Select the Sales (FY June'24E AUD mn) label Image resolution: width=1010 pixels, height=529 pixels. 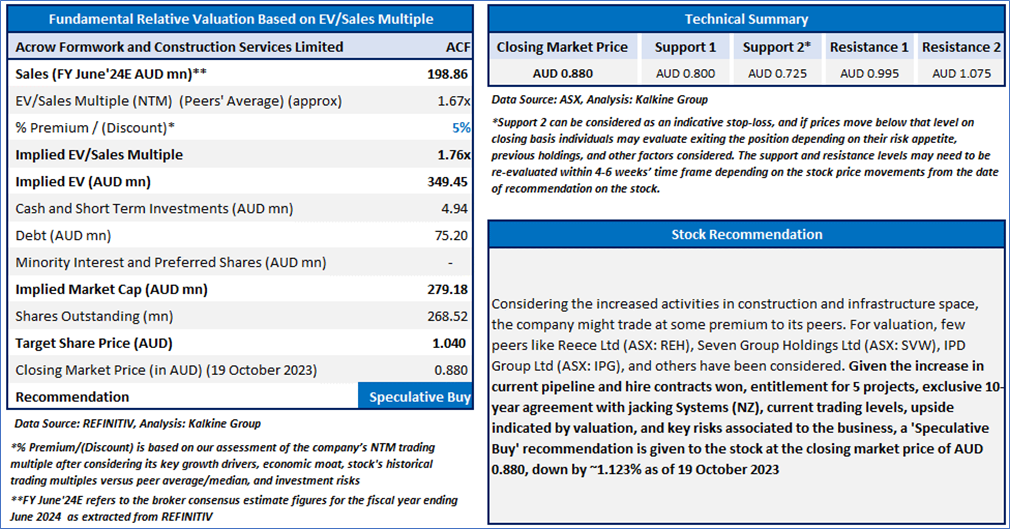point(111,74)
